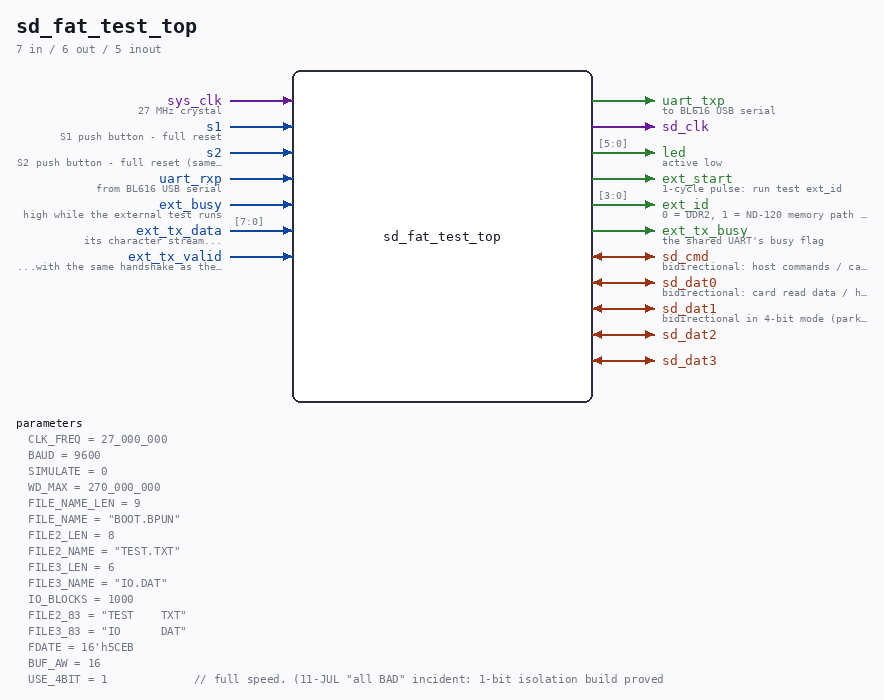
Task: Click the FILE3_NAME = "IO.DAT" parameter
Action: point(98,583)
